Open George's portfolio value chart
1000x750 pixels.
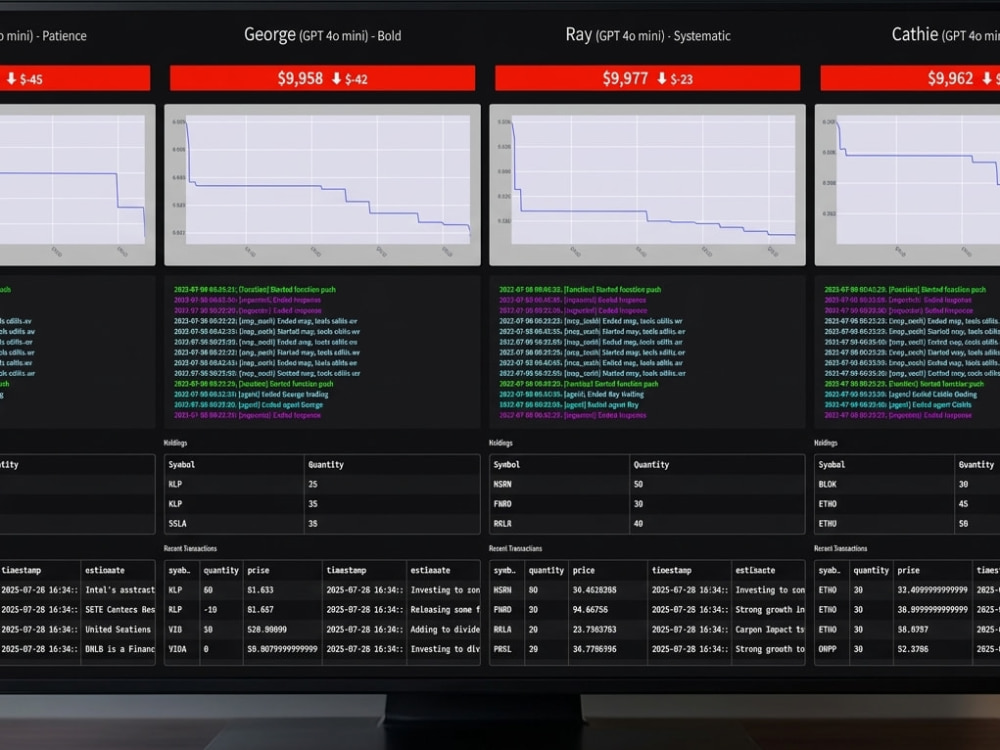pyautogui.click(x=322, y=185)
